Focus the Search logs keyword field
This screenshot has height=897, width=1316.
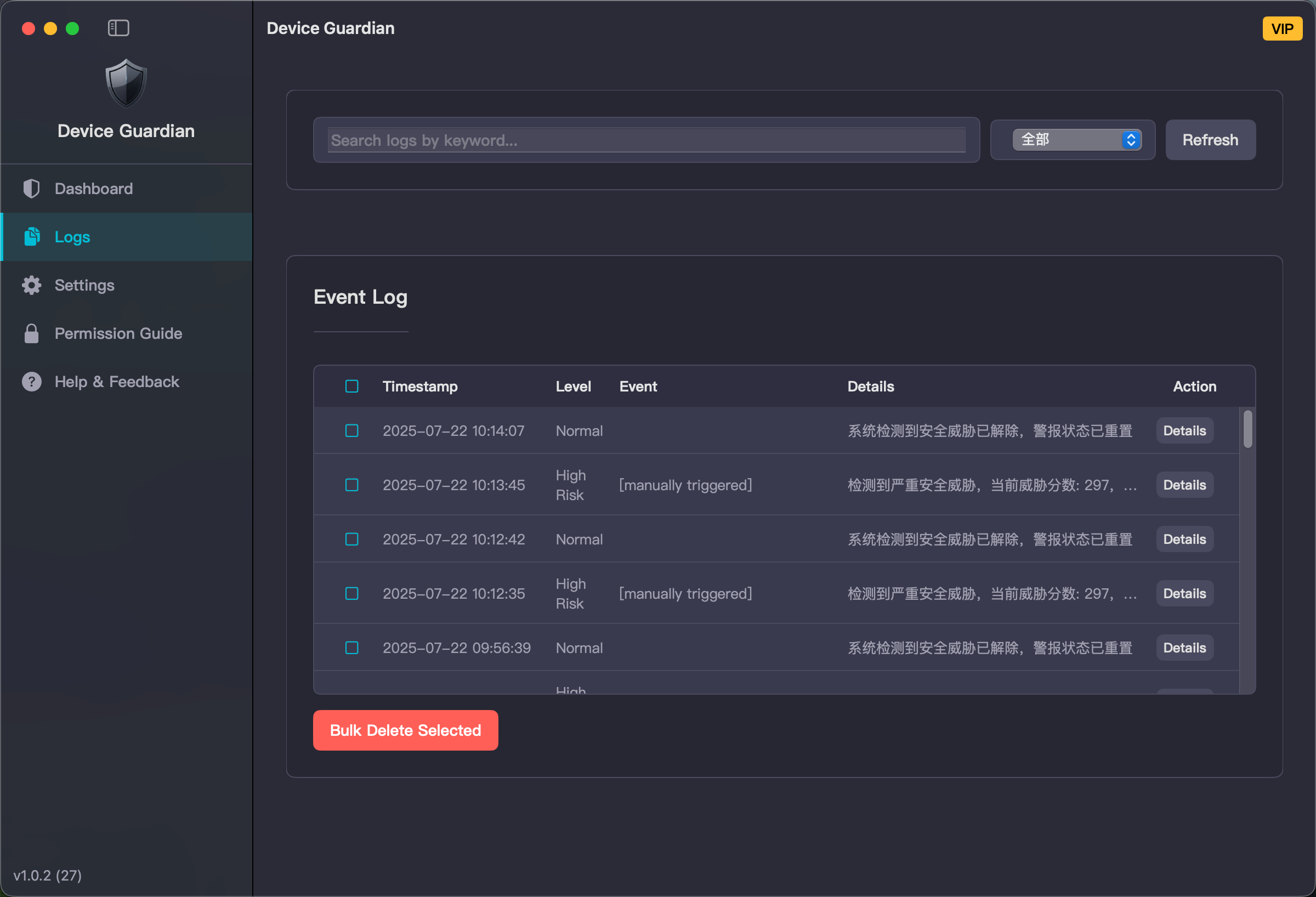(646, 140)
